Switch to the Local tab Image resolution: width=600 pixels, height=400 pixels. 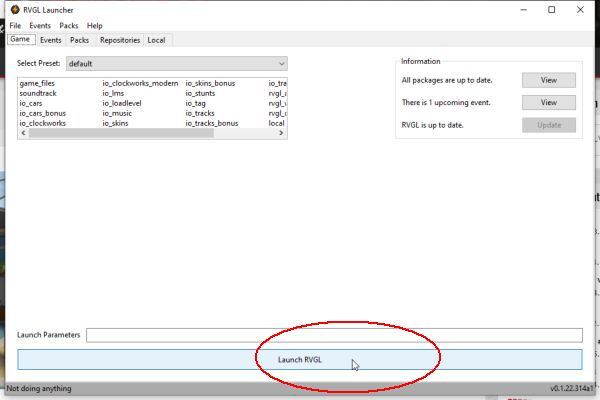156,40
